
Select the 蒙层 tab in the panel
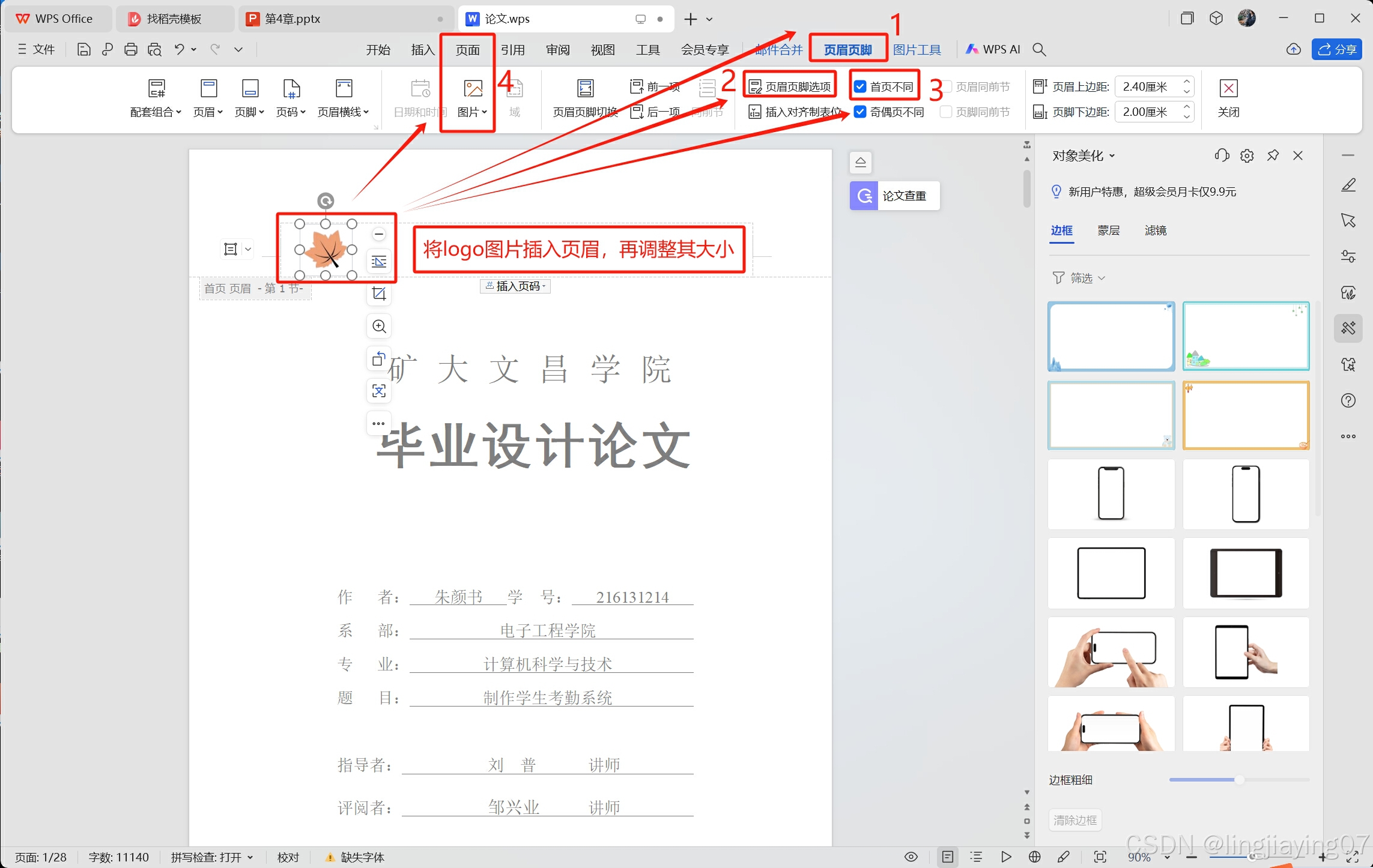(x=1108, y=231)
